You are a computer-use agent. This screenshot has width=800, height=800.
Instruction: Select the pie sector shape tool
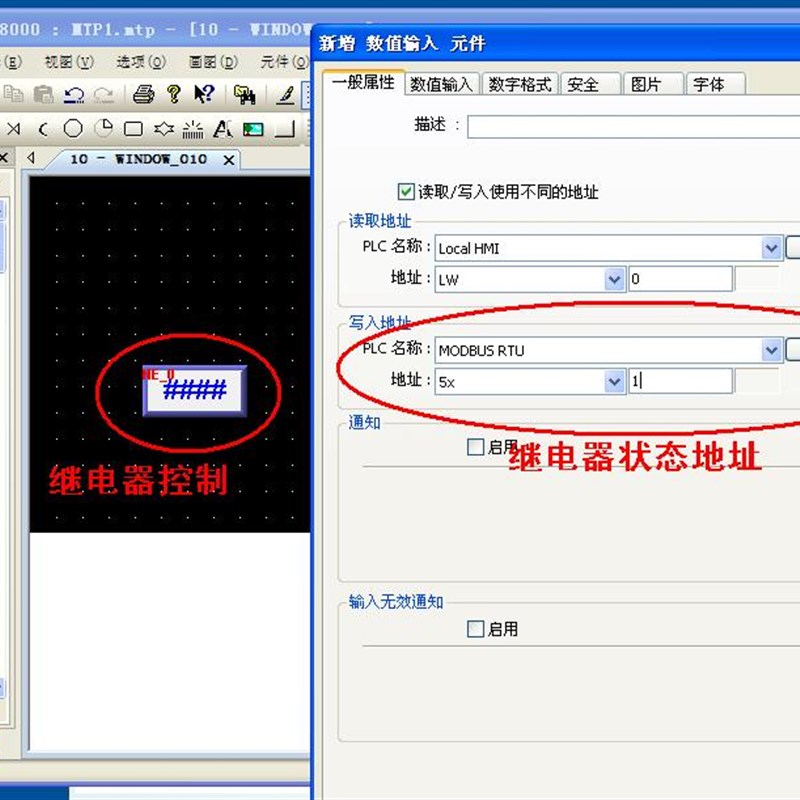104,129
